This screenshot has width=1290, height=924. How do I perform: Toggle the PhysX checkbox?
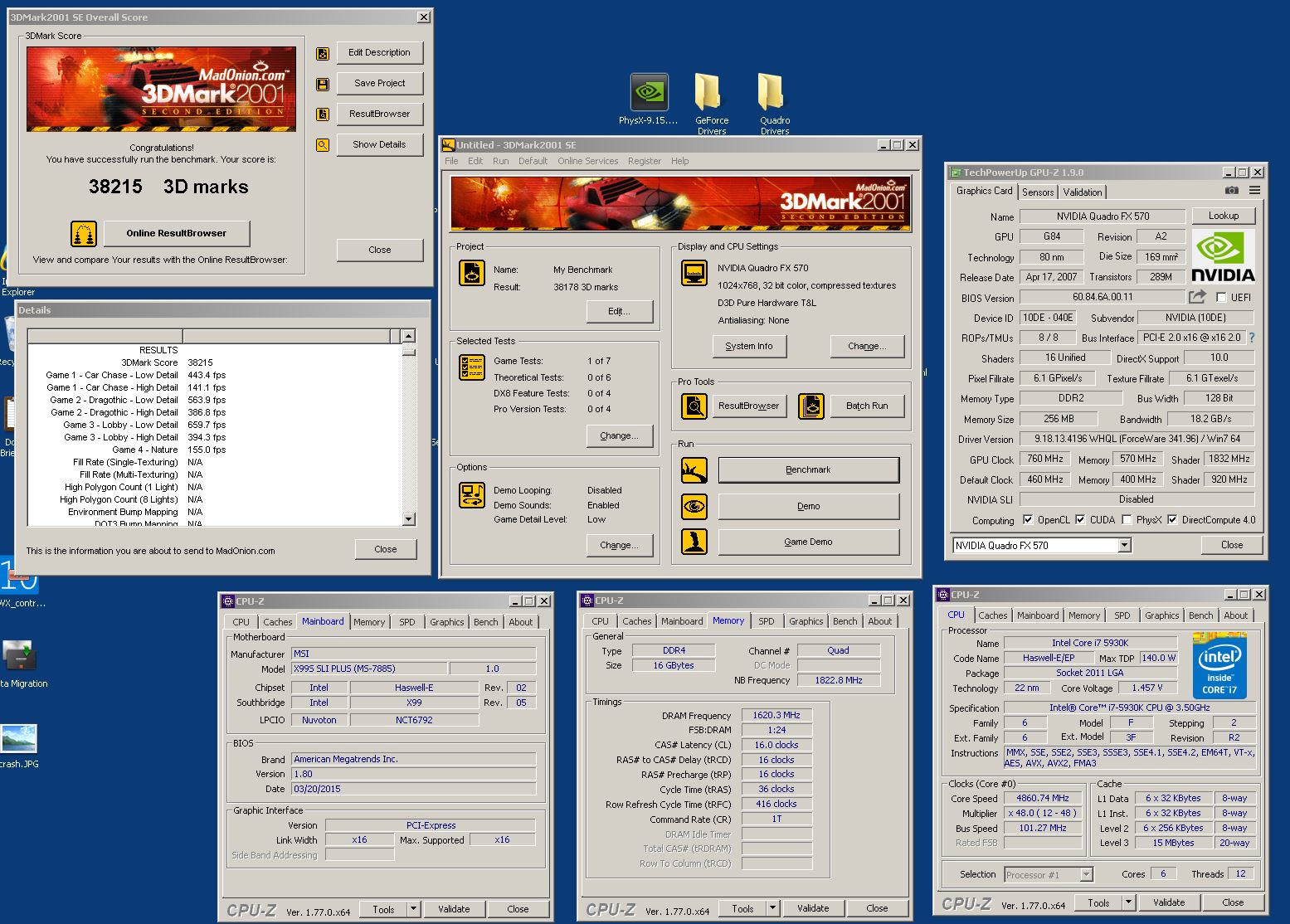(1127, 520)
